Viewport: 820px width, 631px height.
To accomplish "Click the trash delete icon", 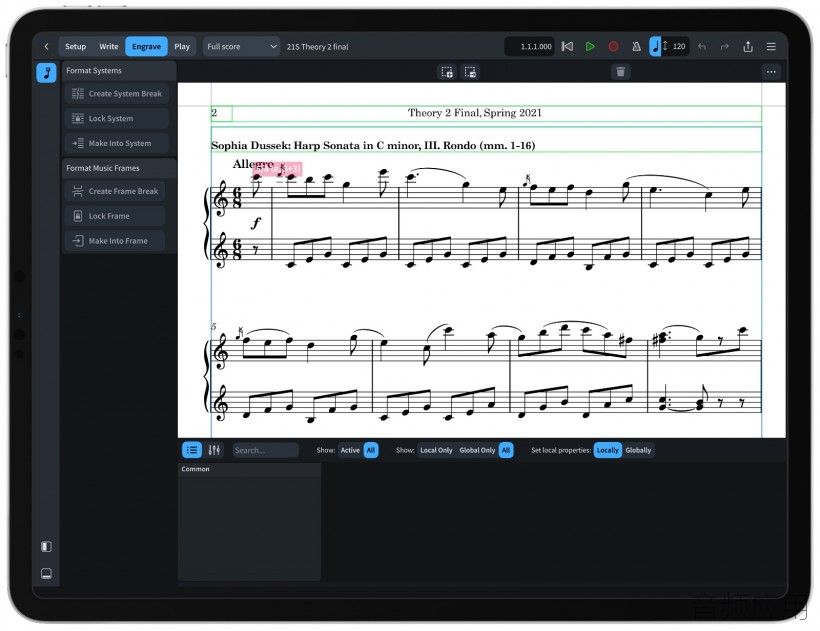I will (x=620, y=72).
